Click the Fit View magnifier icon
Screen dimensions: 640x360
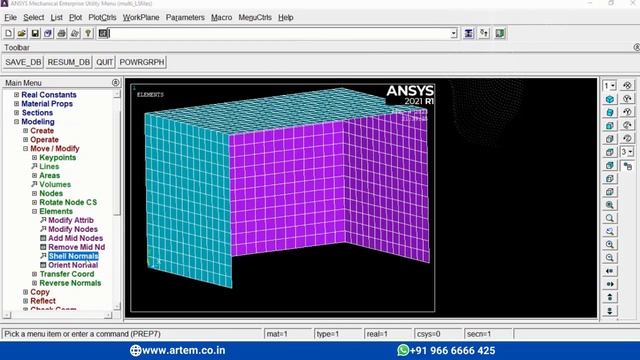pos(610,205)
